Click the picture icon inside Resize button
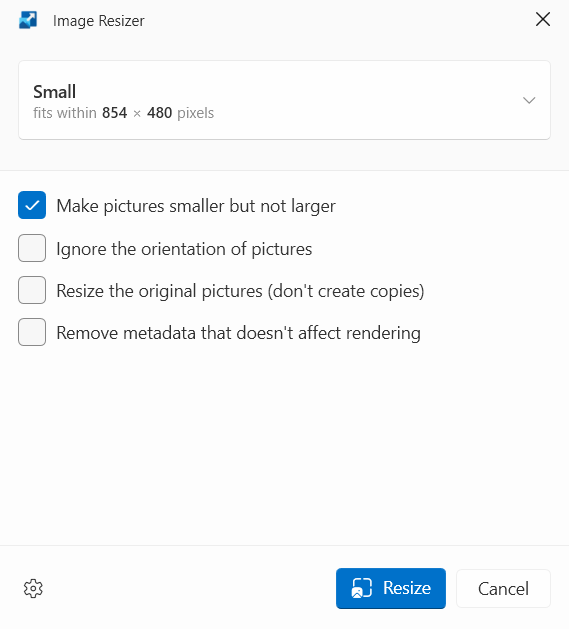The height and width of the screenshot is (629, 569). pos(362,588)
